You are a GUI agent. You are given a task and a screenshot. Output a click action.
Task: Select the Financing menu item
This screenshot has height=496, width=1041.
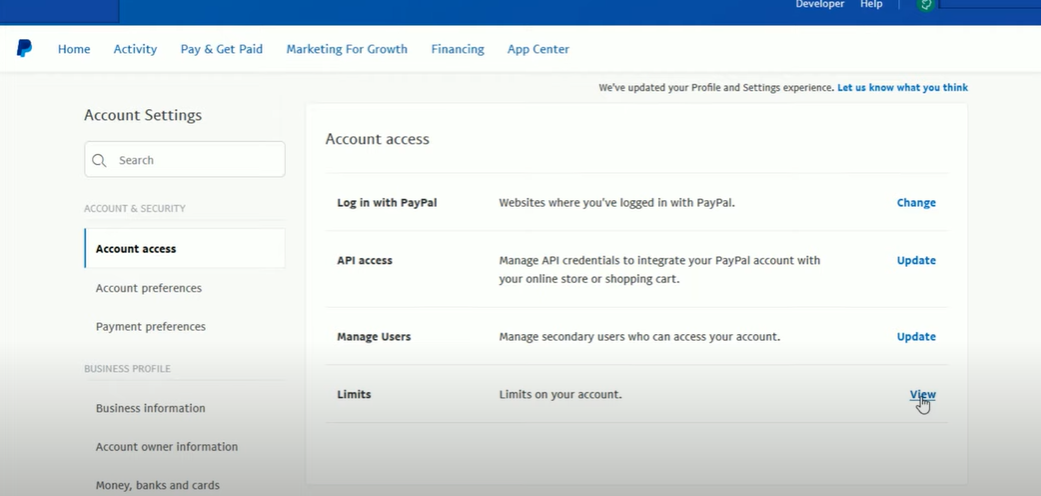pos(457,49)
